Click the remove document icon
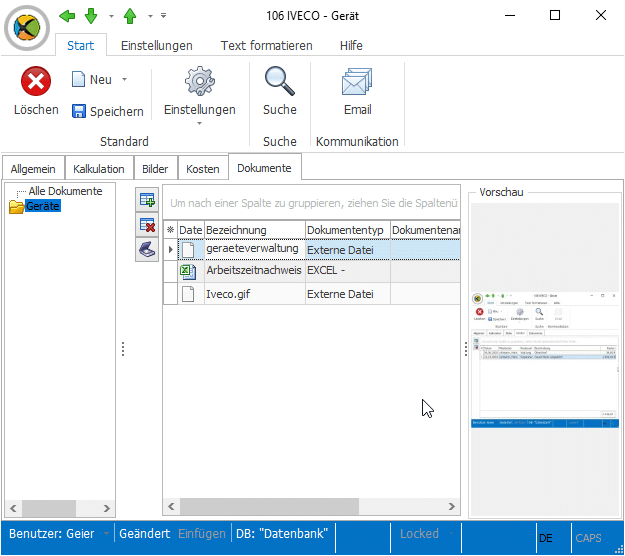The height and width of the screenshot is (556, 625). click(147, 225)
